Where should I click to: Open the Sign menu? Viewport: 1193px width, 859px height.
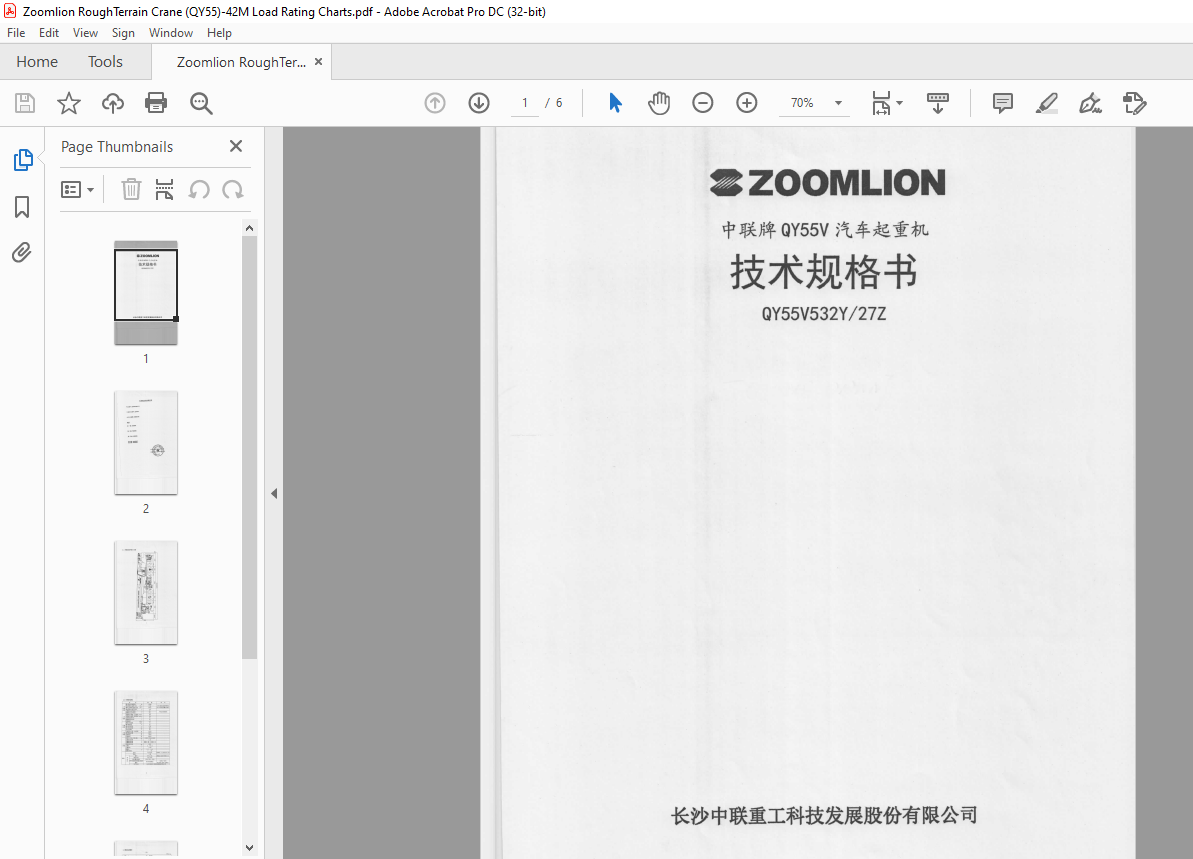click(123, 33)
